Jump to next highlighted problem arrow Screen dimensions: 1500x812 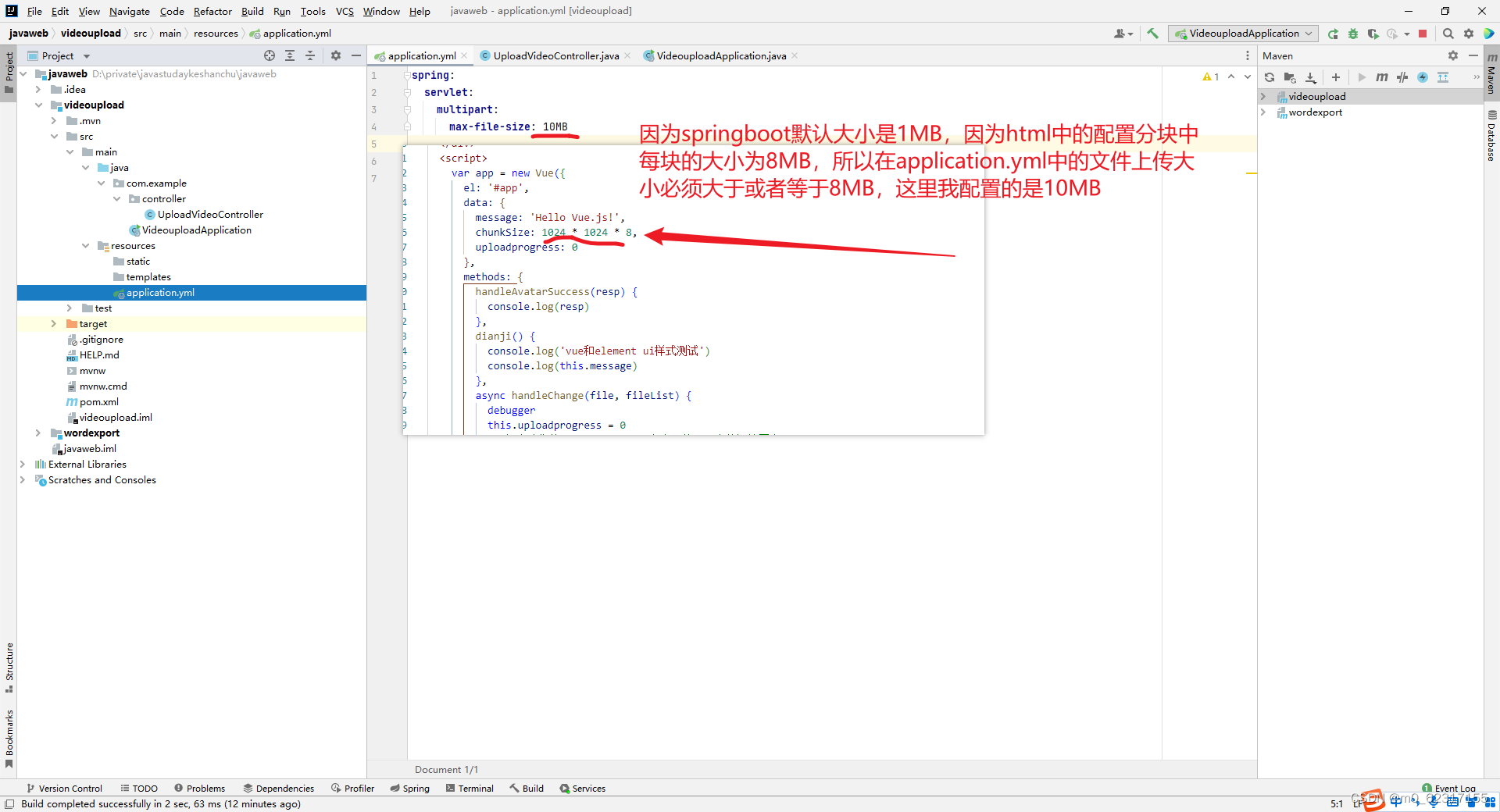(x=1248, y=77)
